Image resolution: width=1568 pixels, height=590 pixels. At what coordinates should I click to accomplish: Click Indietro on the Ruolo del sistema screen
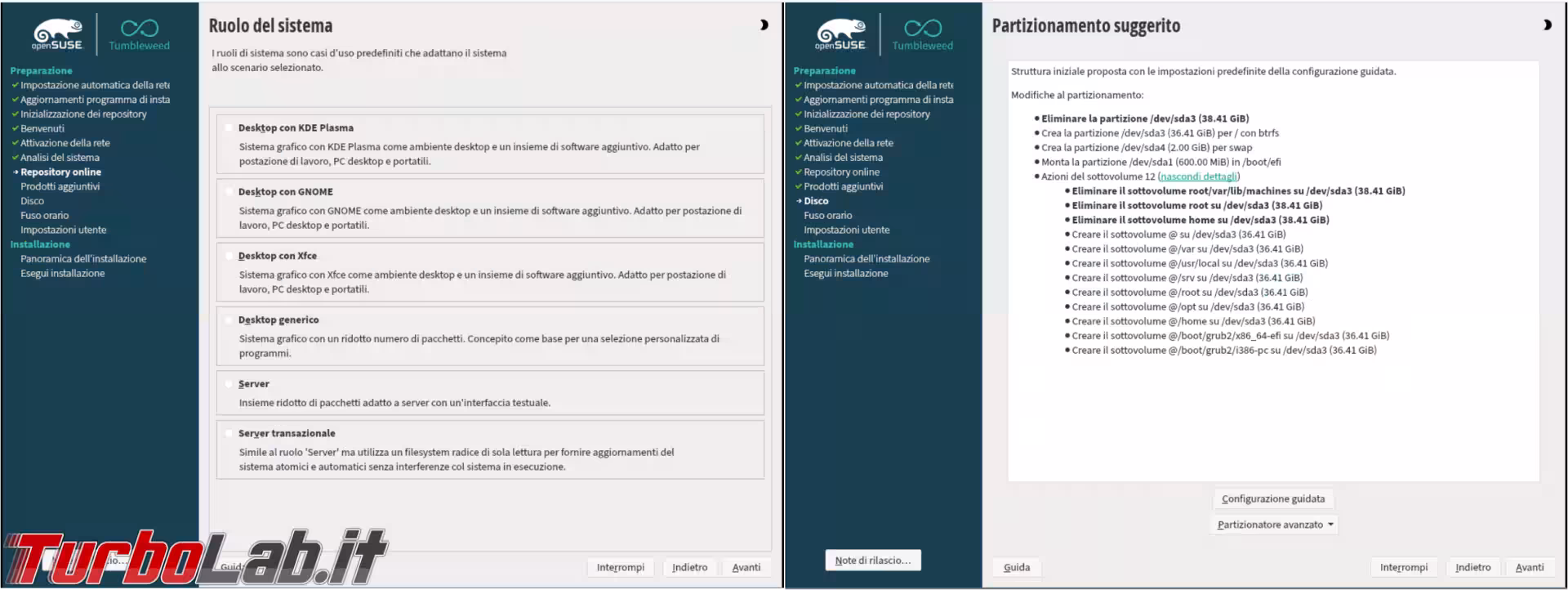click(689, 567)
